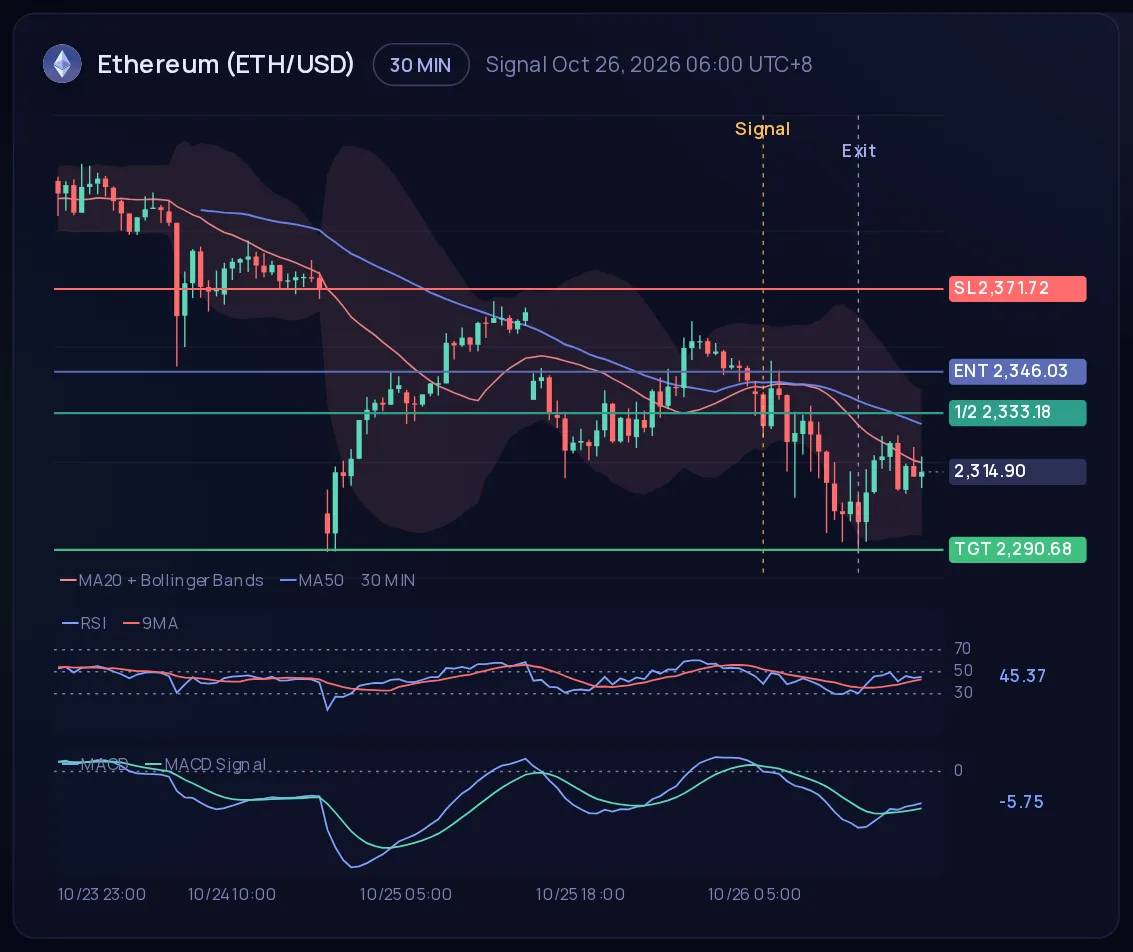This screenshot has width=1133, height=952.
Task: Click the Ethereum (ETH/USD) title
Action: [225, 64]
